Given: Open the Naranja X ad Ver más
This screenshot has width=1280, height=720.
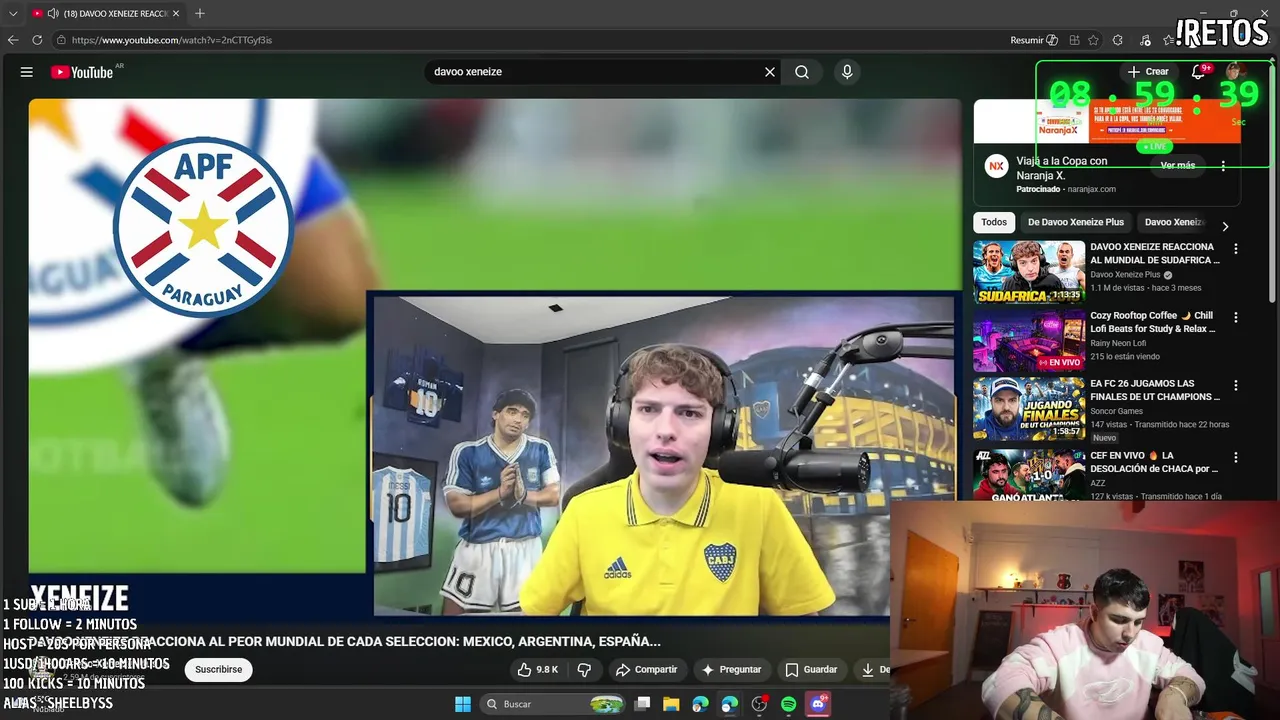Looking at the screenshot, I should (1178, 165).
